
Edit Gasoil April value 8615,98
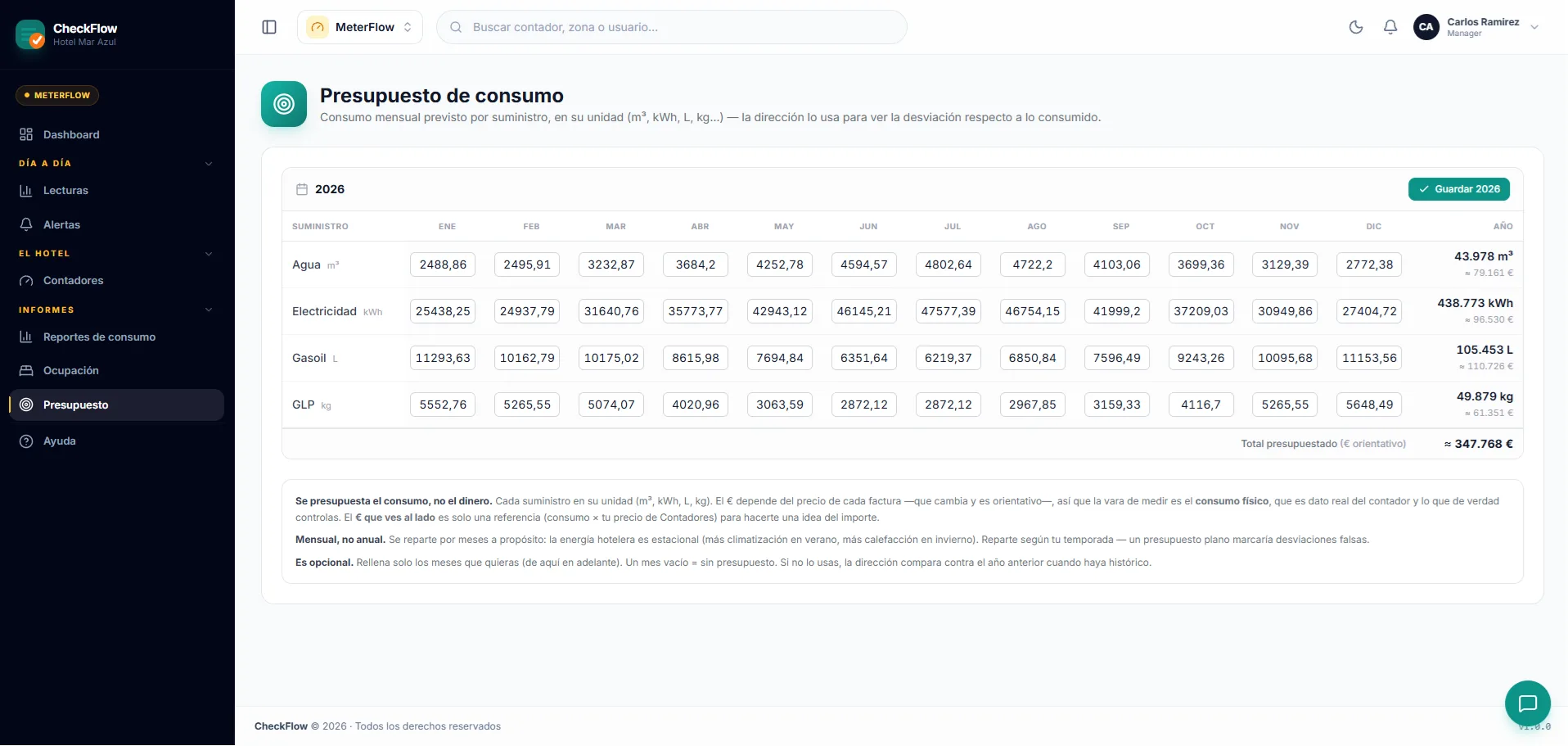coord(696,358)
